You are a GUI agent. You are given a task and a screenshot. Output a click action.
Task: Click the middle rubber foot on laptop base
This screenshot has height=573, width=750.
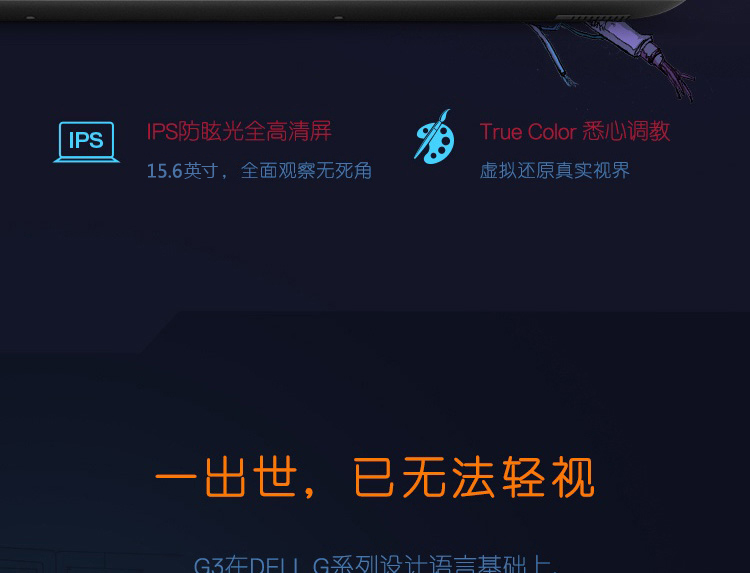point(338,18)
